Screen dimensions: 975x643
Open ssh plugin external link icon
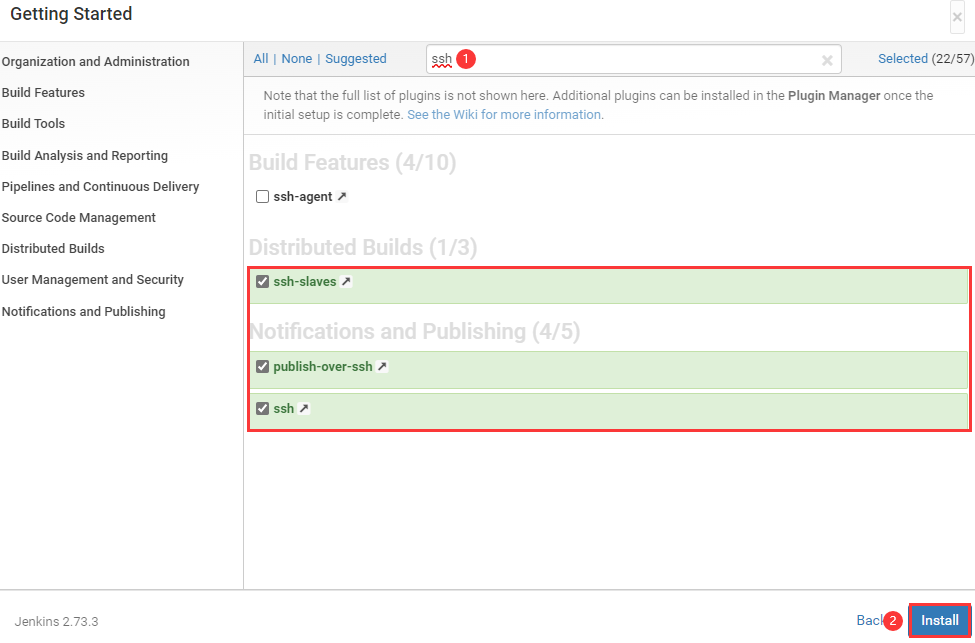coord(304,409)
